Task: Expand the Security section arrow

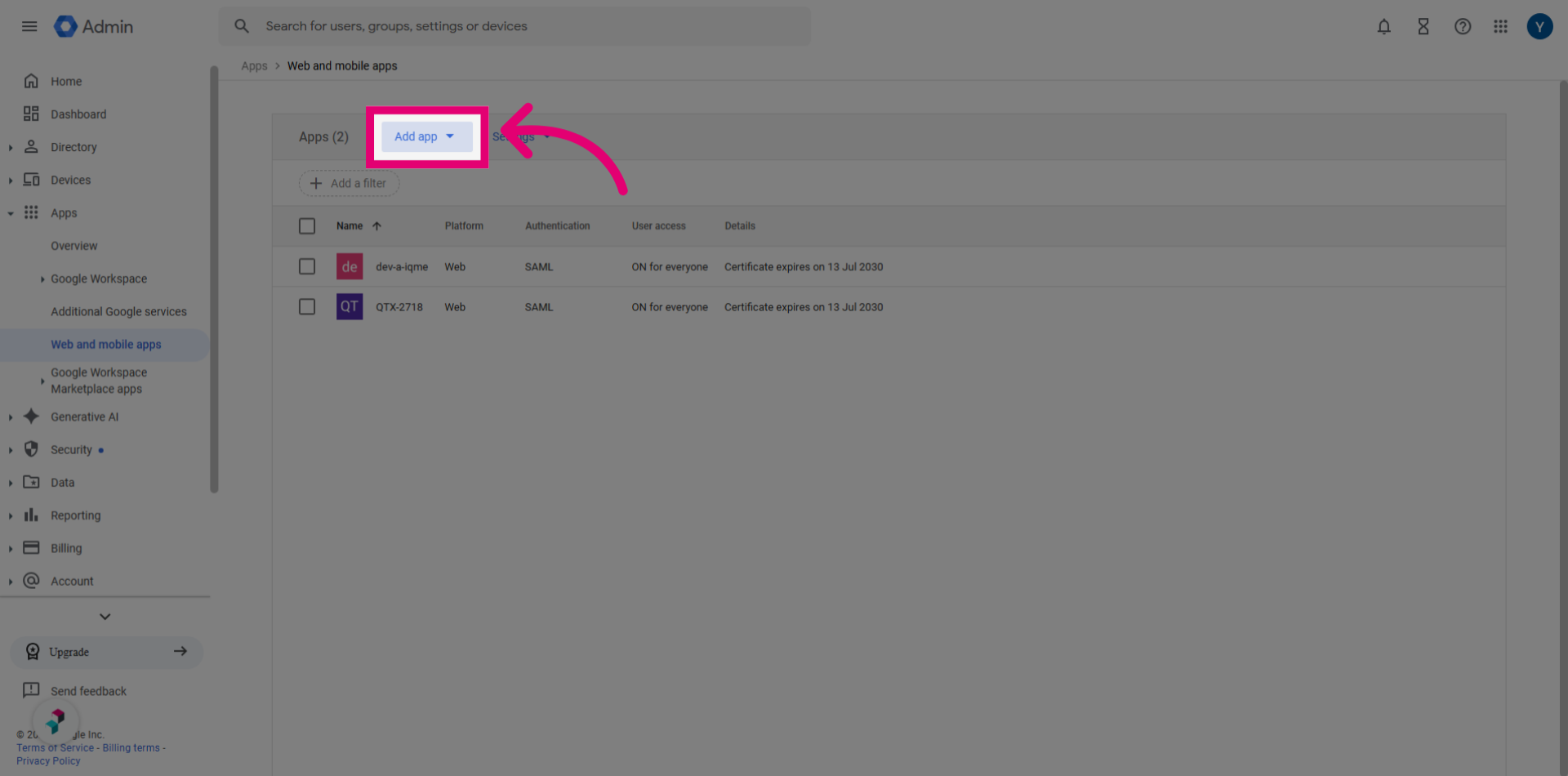Action: point(11,450)
